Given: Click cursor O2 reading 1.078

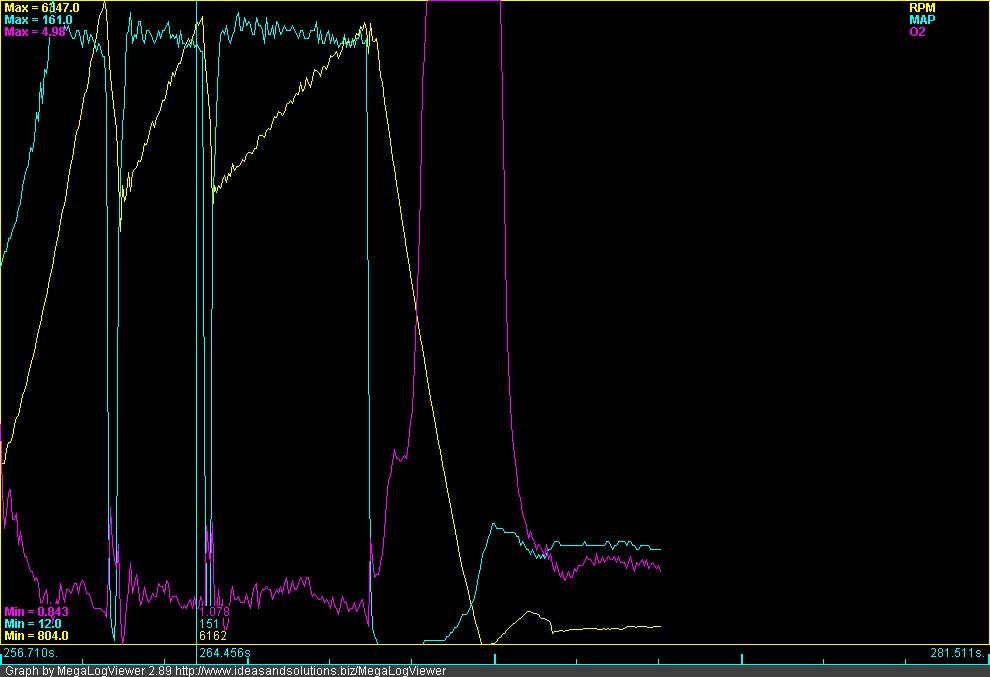Looking at the screenshot, I should 214,611.
